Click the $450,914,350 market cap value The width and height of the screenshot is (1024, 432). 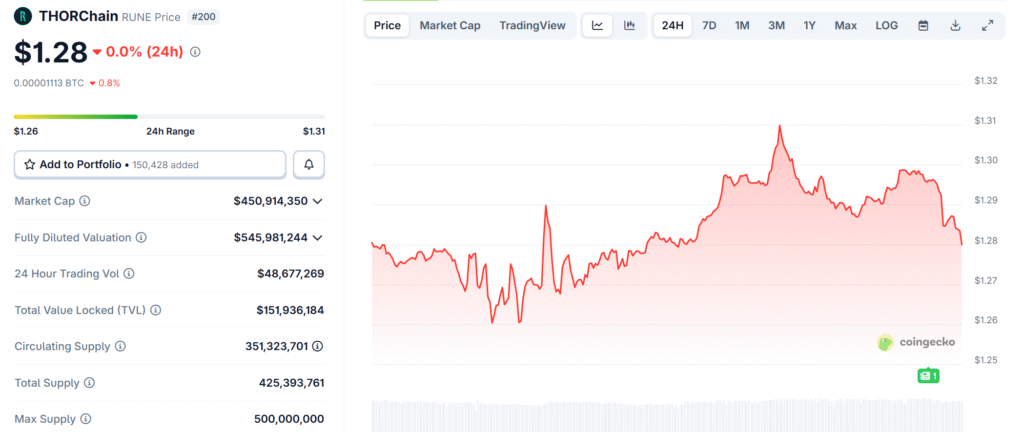(x=270, y=201)
